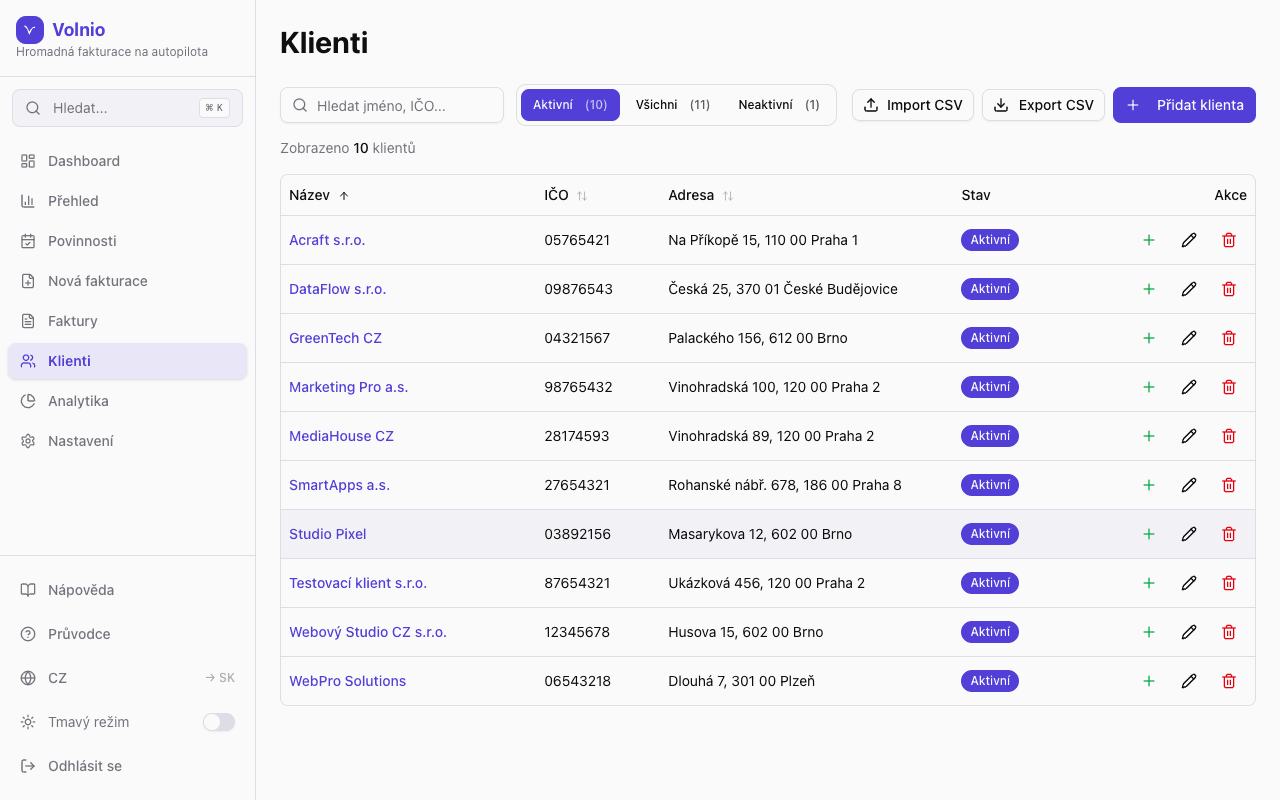
Task: Click the pencil edit icon for DataFlow s.r.o.
Action: (x=1189, y=289)
